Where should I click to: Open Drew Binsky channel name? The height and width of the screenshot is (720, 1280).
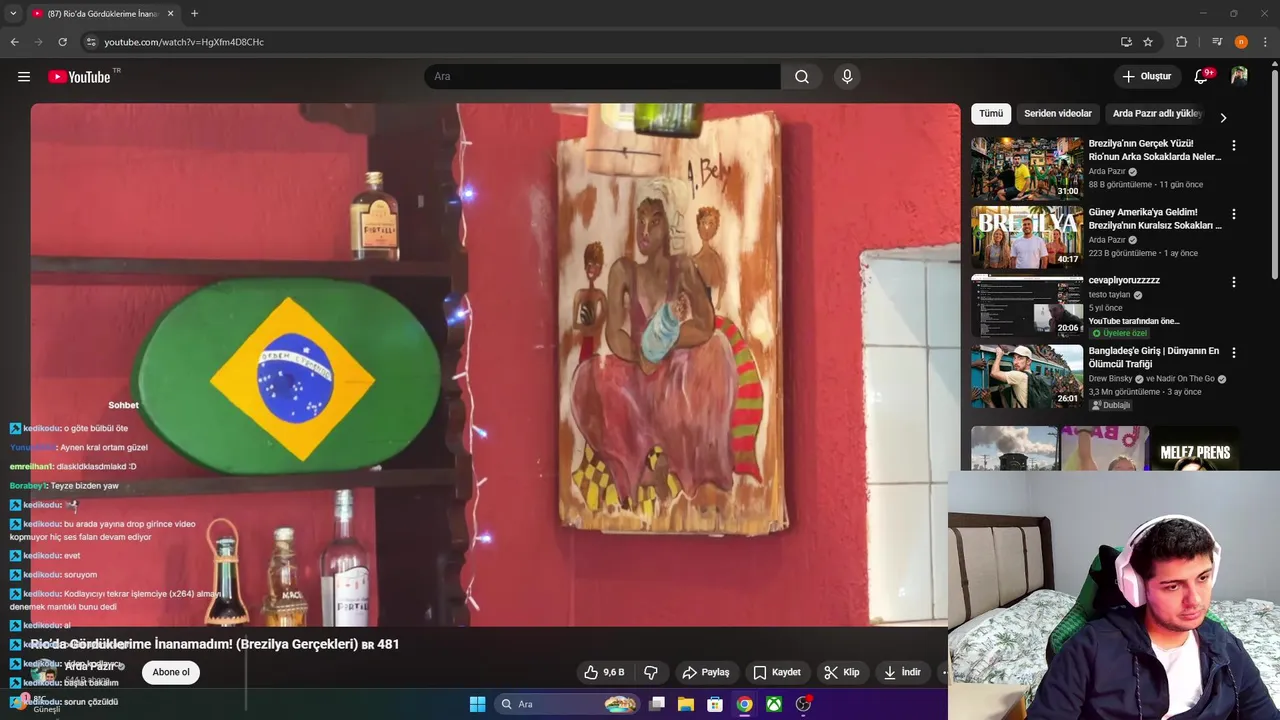(x=1111, y=379)
